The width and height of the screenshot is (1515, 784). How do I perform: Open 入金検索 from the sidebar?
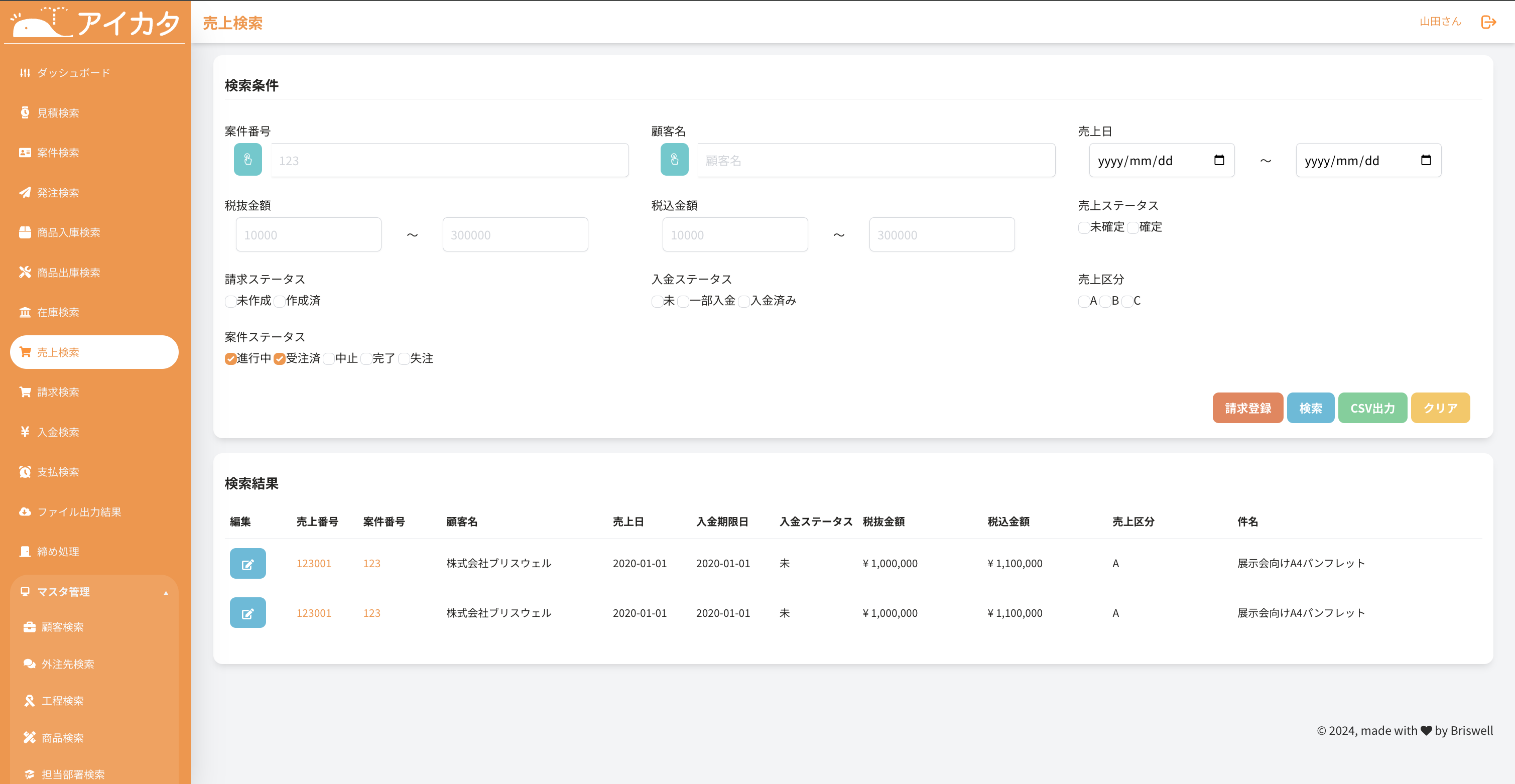coord(94,432)
